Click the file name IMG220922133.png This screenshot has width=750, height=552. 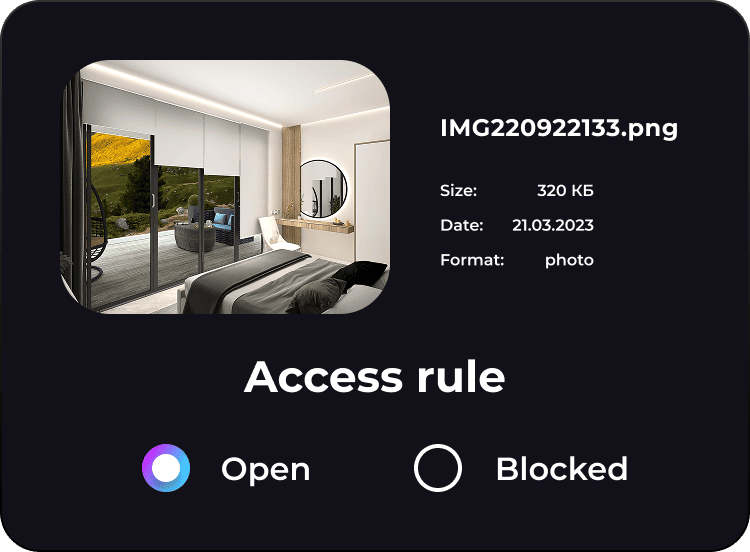pyautogui.click(x=559, y=128)
